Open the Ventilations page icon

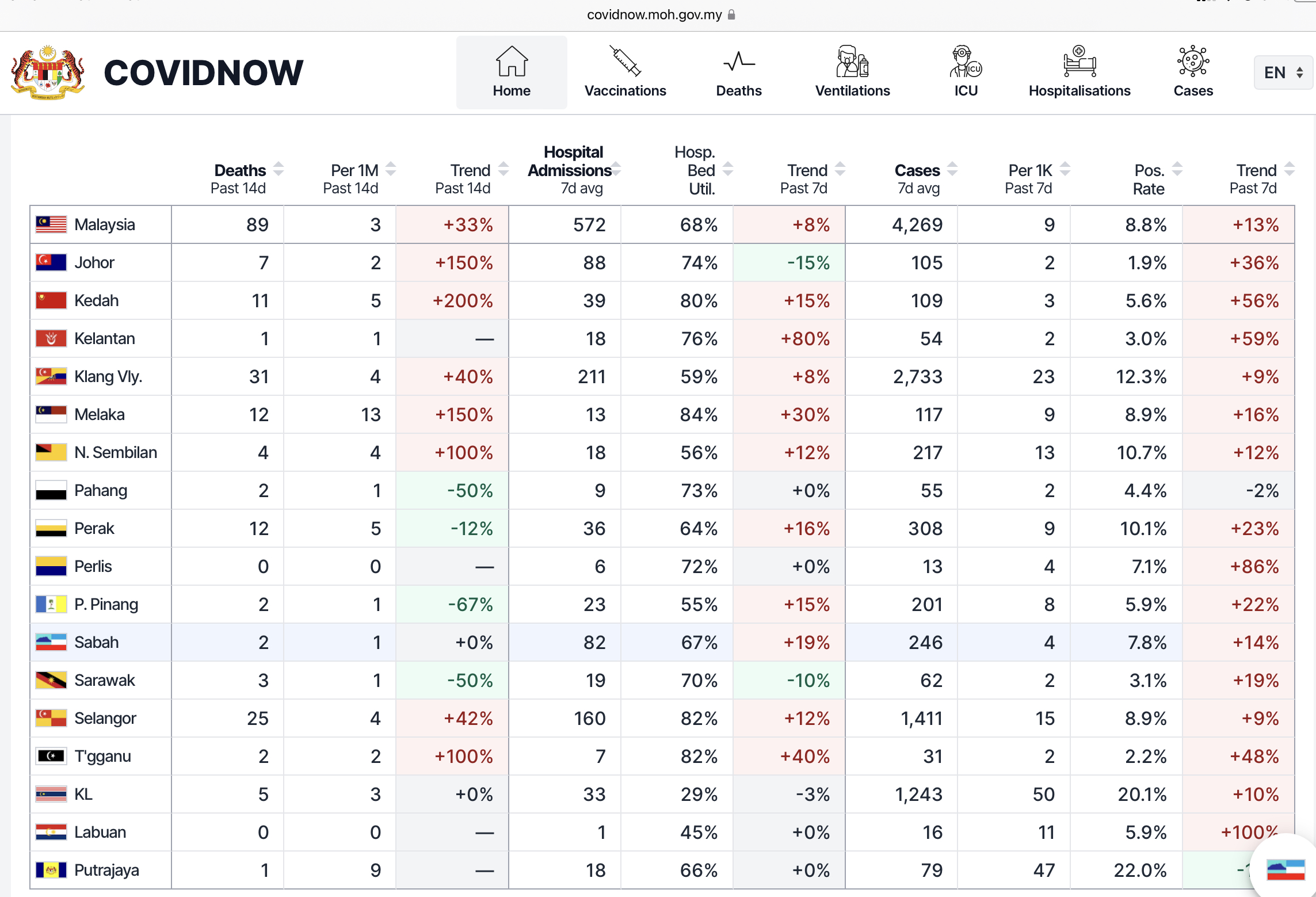point(852,62)
